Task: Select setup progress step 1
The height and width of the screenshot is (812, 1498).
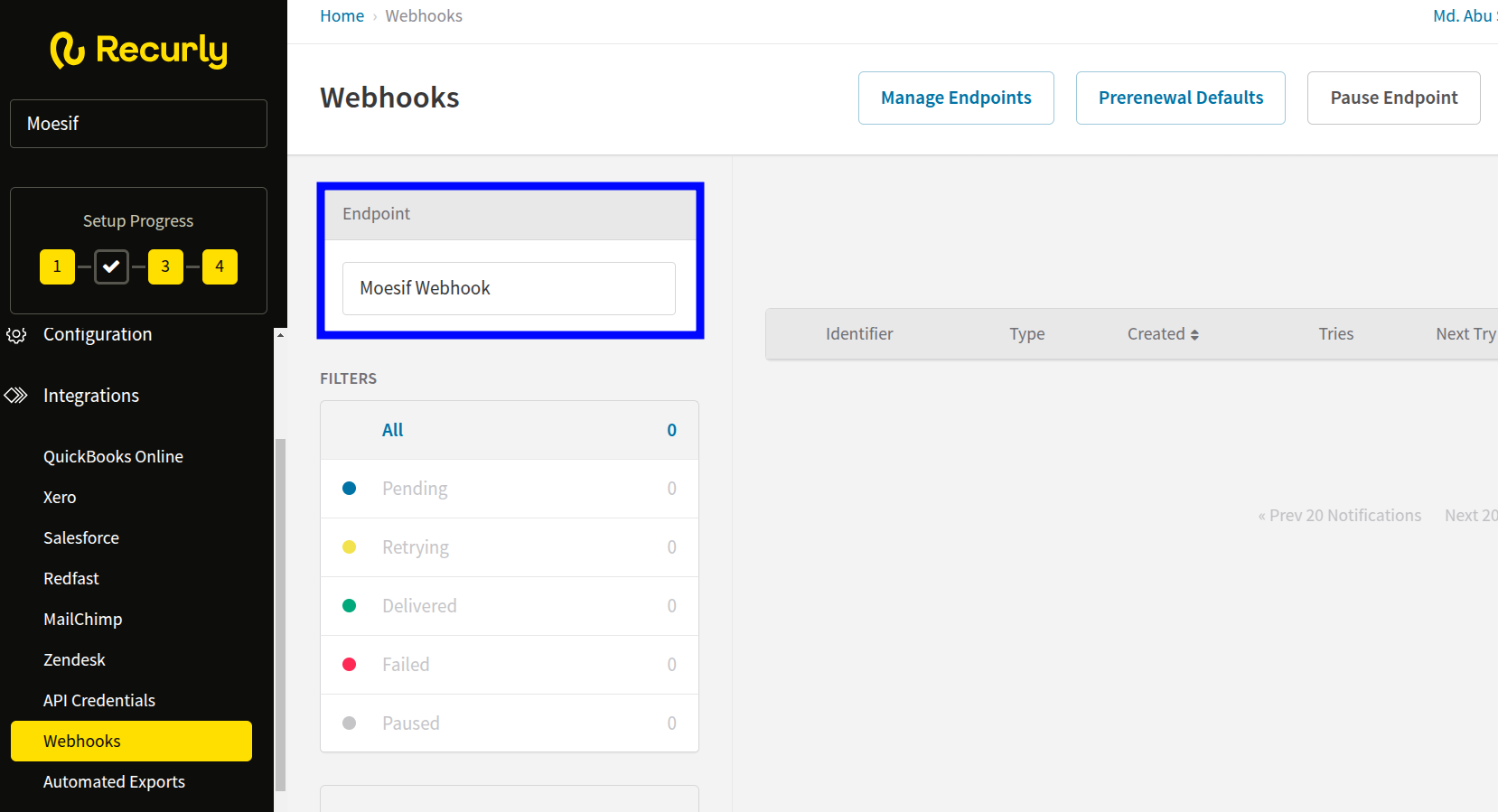Action: coord(57,266)
